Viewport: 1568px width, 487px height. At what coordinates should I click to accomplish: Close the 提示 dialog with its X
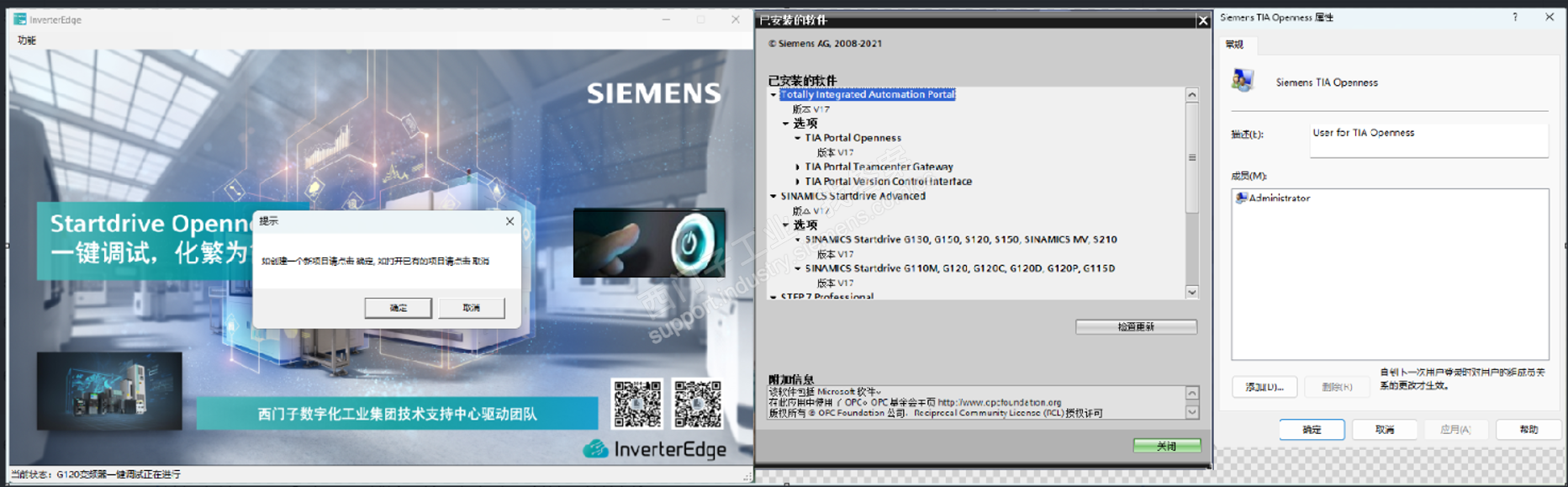pos(509,221)
